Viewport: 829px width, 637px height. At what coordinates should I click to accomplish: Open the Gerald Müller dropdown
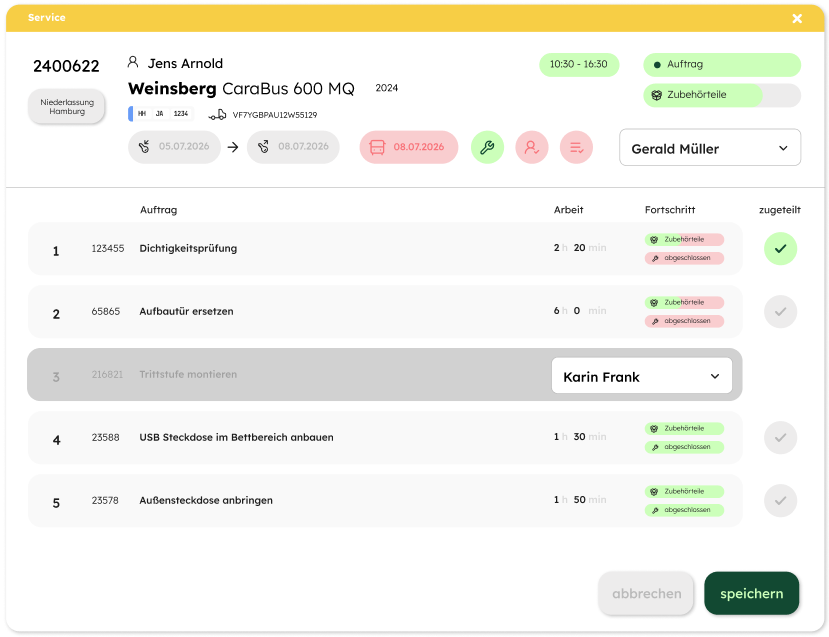(710, 148)
